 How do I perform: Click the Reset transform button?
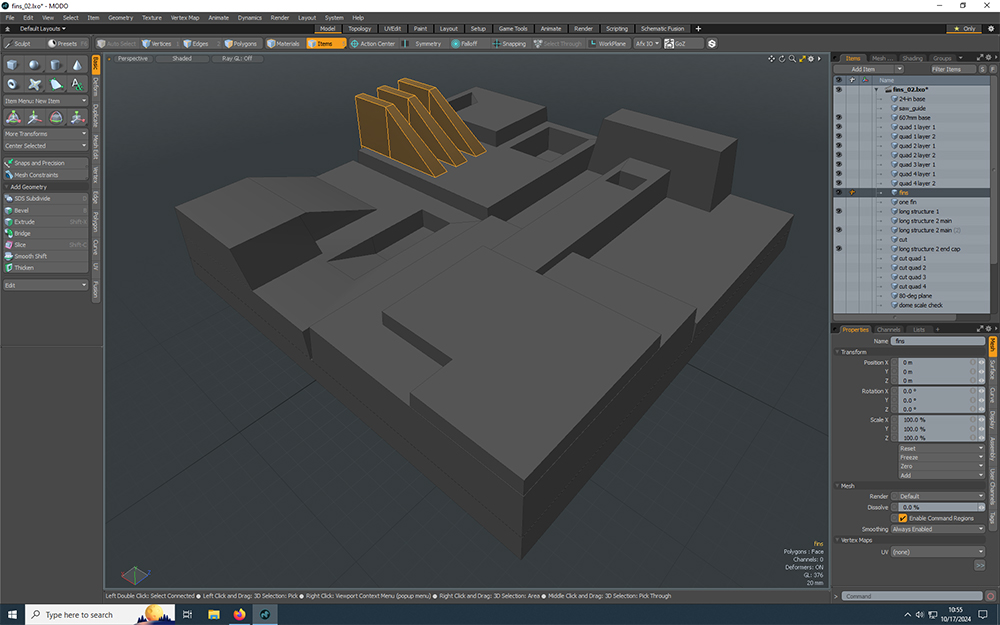coord(941,448)
